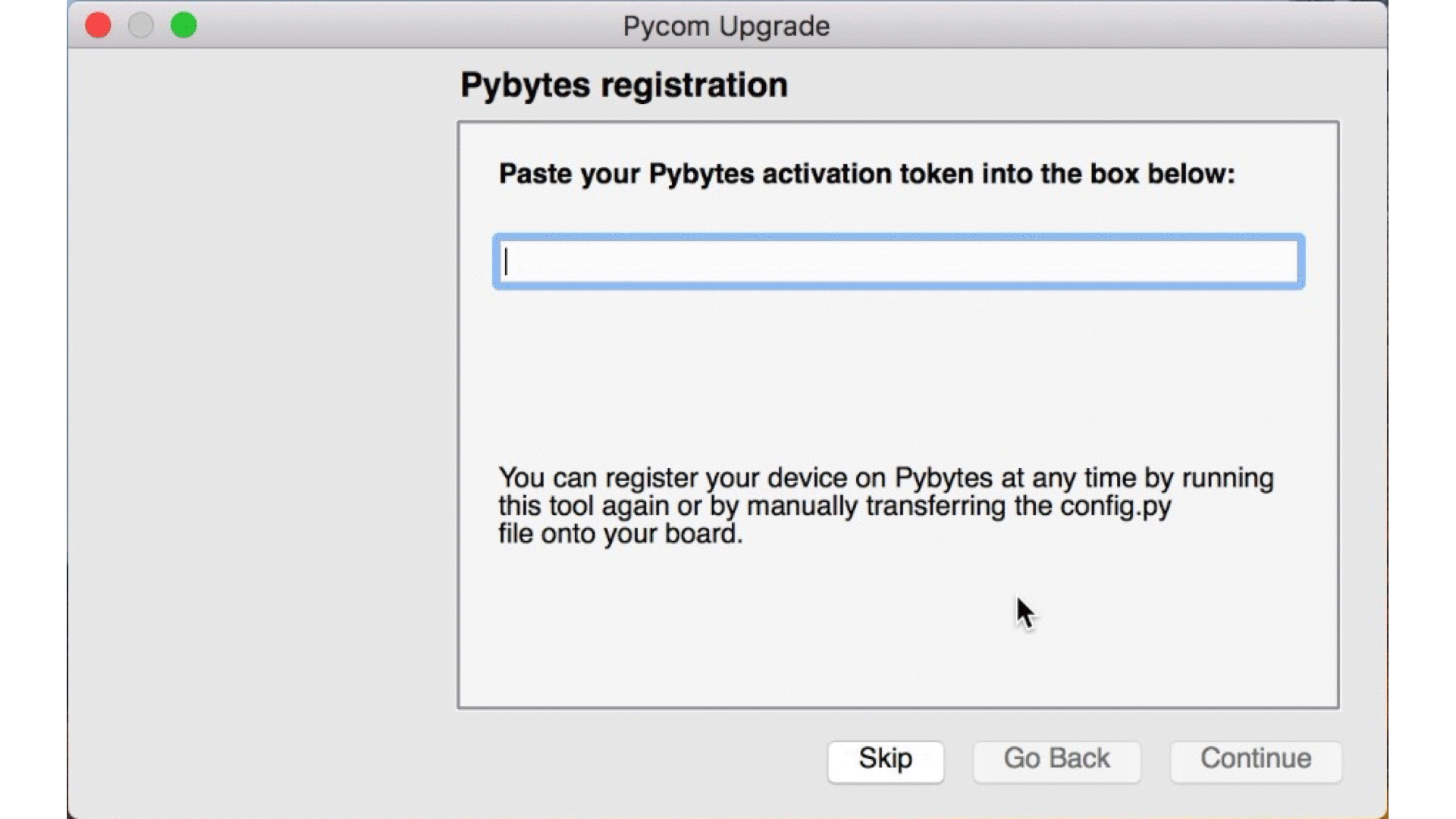Click the right end of the token input
Screen dimensions: 1456x819
[x=1282, y=262]
